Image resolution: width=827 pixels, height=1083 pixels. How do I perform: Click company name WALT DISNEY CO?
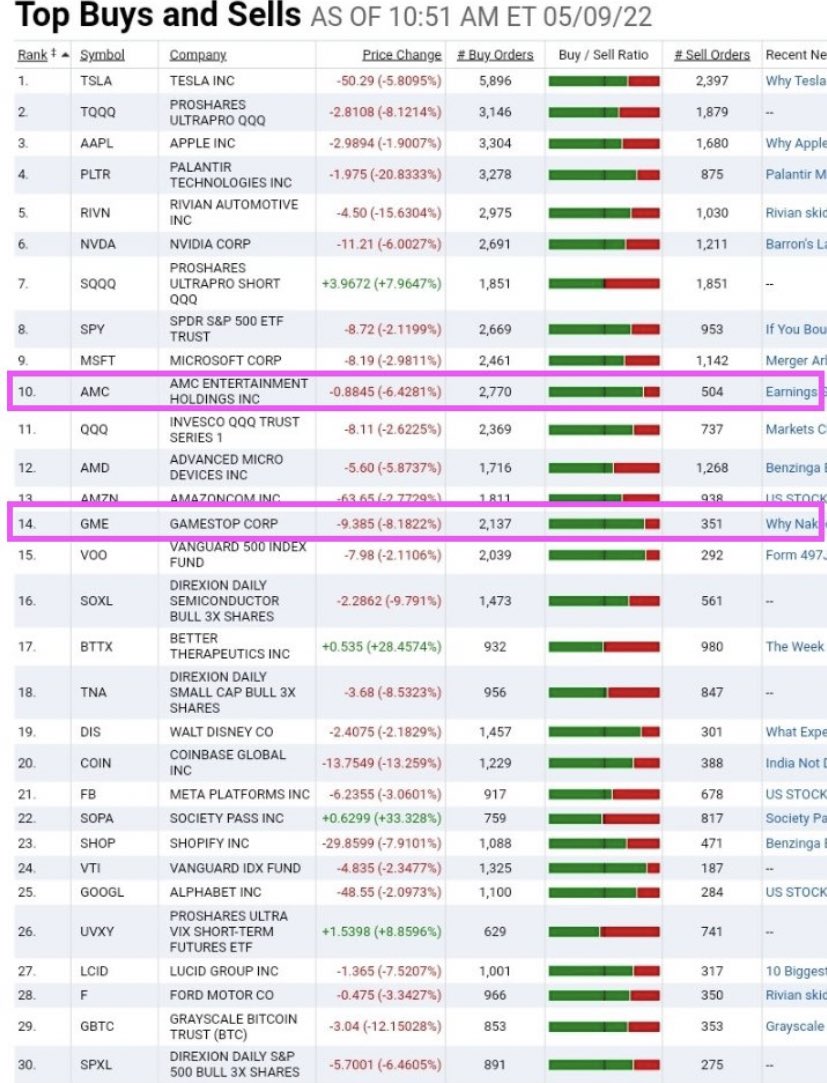point(221,731)
